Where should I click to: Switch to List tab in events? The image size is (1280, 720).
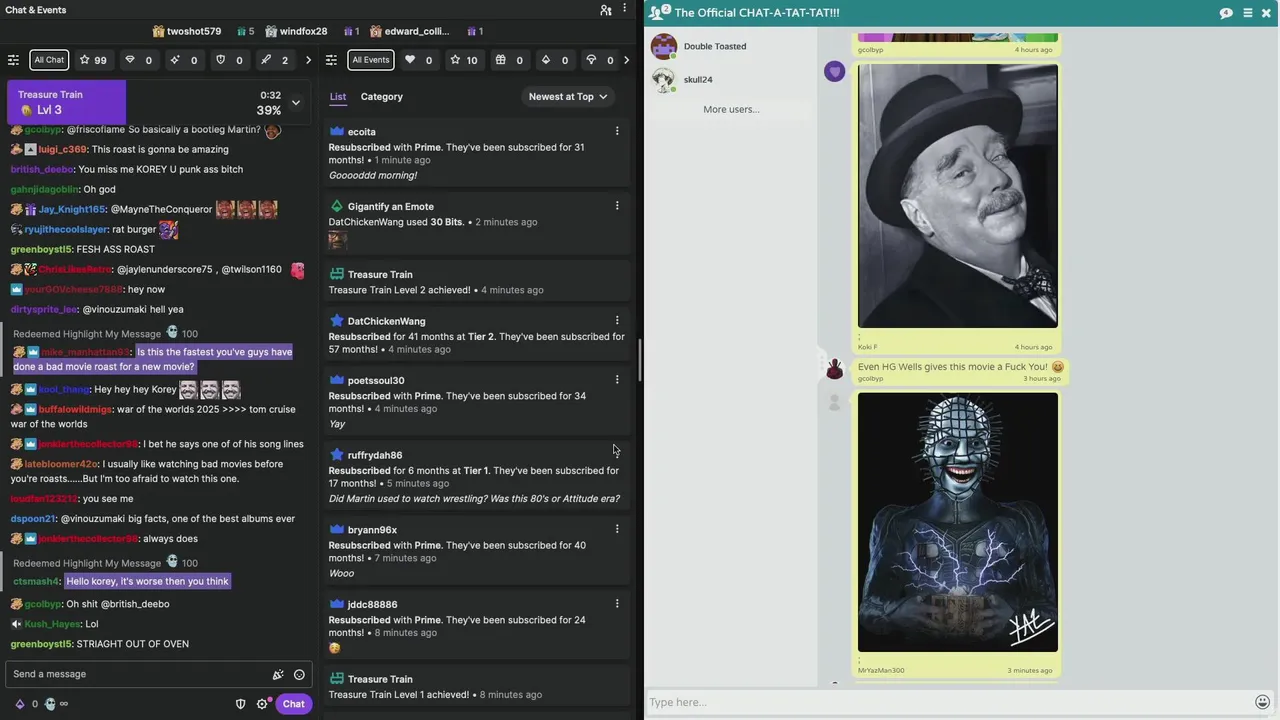point(338,97)
